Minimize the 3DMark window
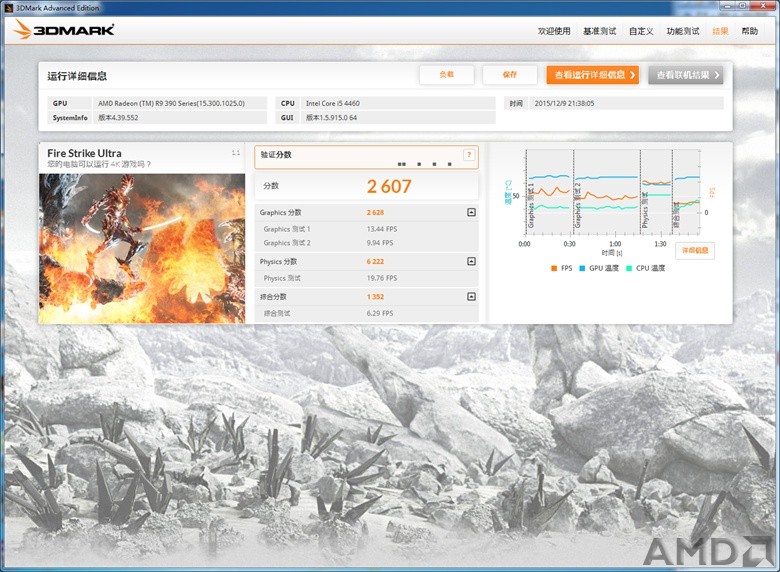 (x=727, y=5)
